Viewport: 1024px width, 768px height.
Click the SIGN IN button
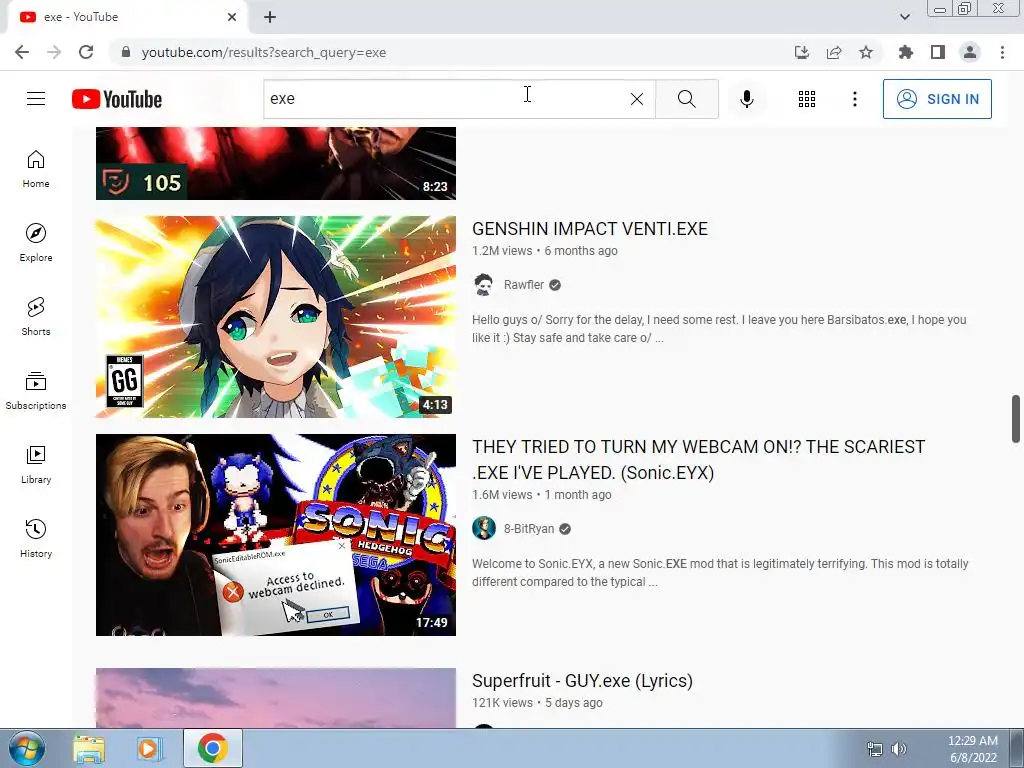937,99
